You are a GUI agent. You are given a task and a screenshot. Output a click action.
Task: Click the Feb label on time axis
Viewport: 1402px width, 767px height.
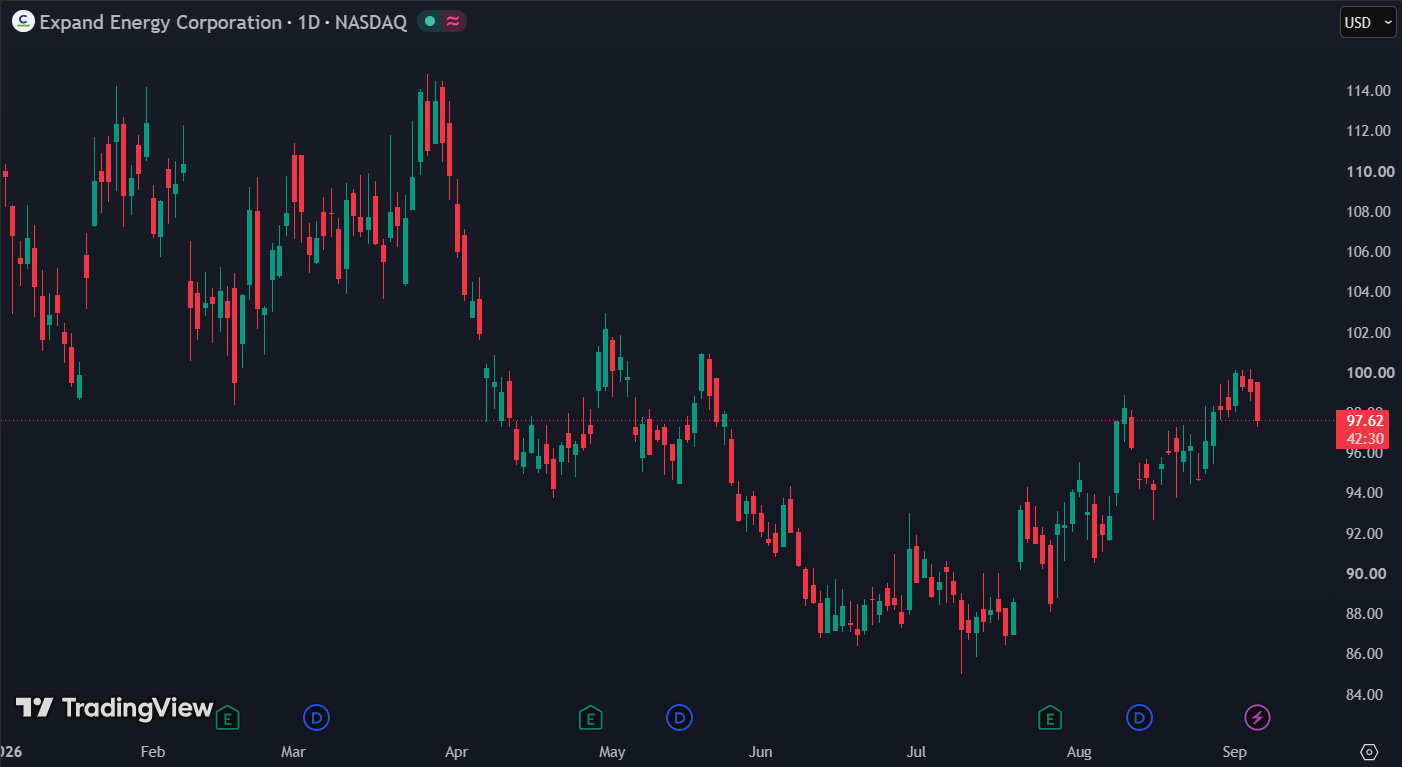153,752
